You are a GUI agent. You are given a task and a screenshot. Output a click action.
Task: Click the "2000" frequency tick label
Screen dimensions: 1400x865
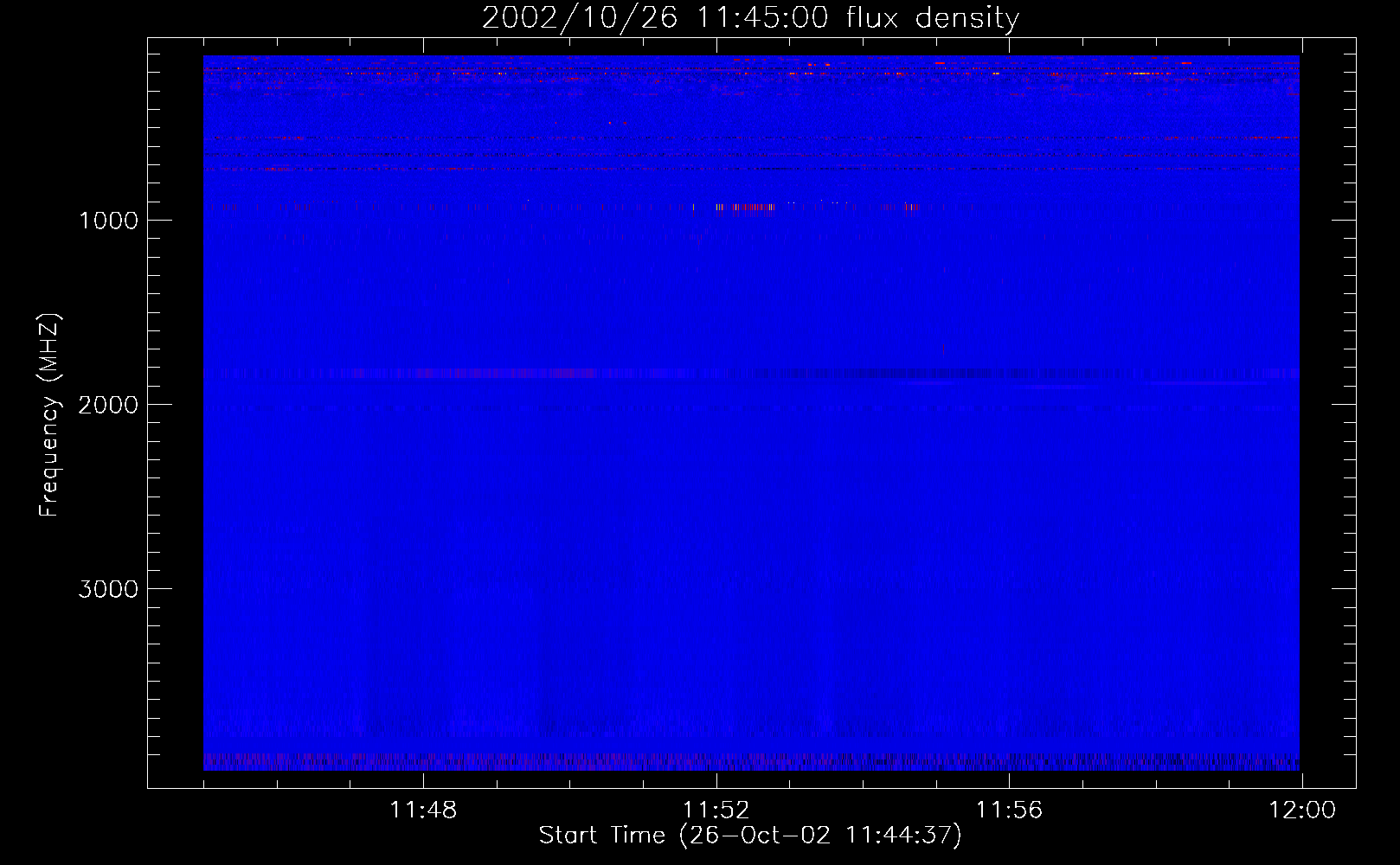(108, 405)
